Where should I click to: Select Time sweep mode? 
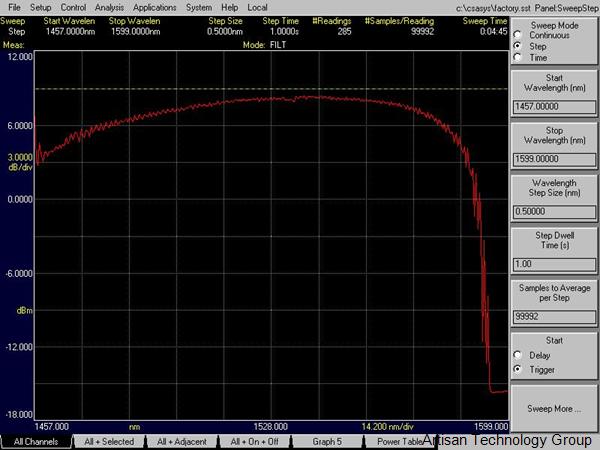click(516, 57)
